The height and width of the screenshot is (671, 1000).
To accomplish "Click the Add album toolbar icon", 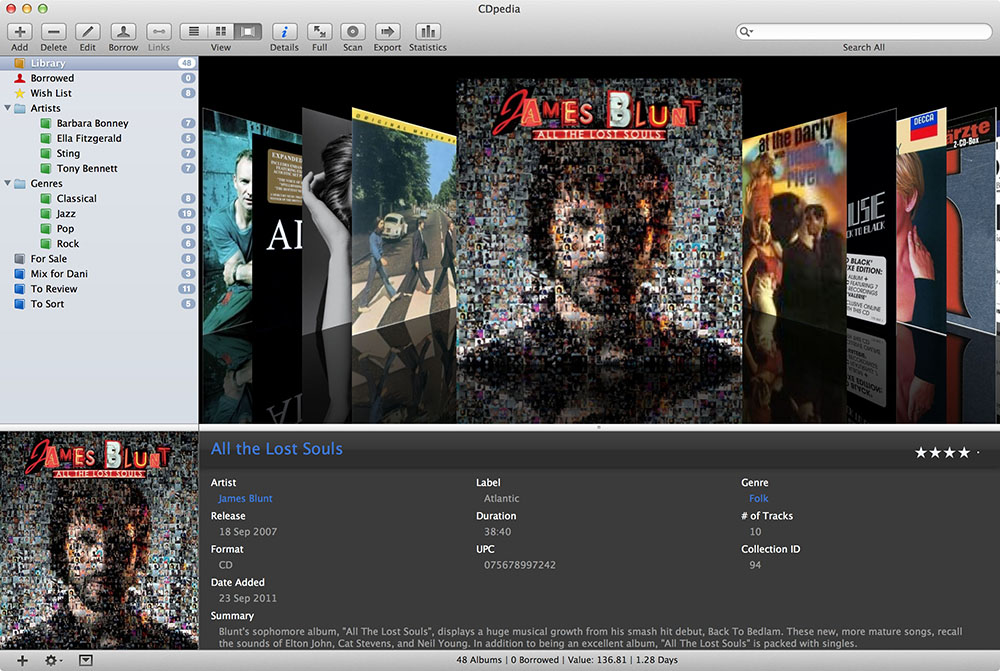I will pyautogui.click(x=20, y=31).
